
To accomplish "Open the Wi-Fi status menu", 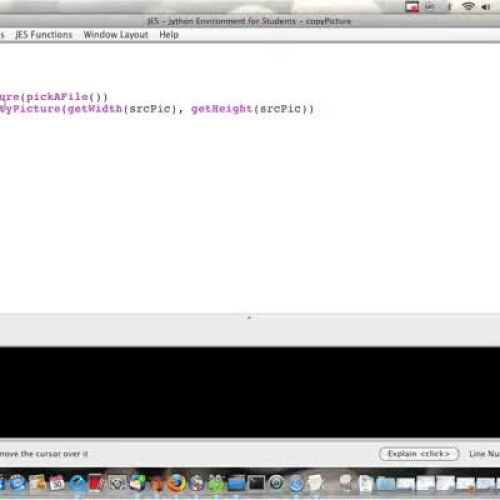I will point(468,6).
